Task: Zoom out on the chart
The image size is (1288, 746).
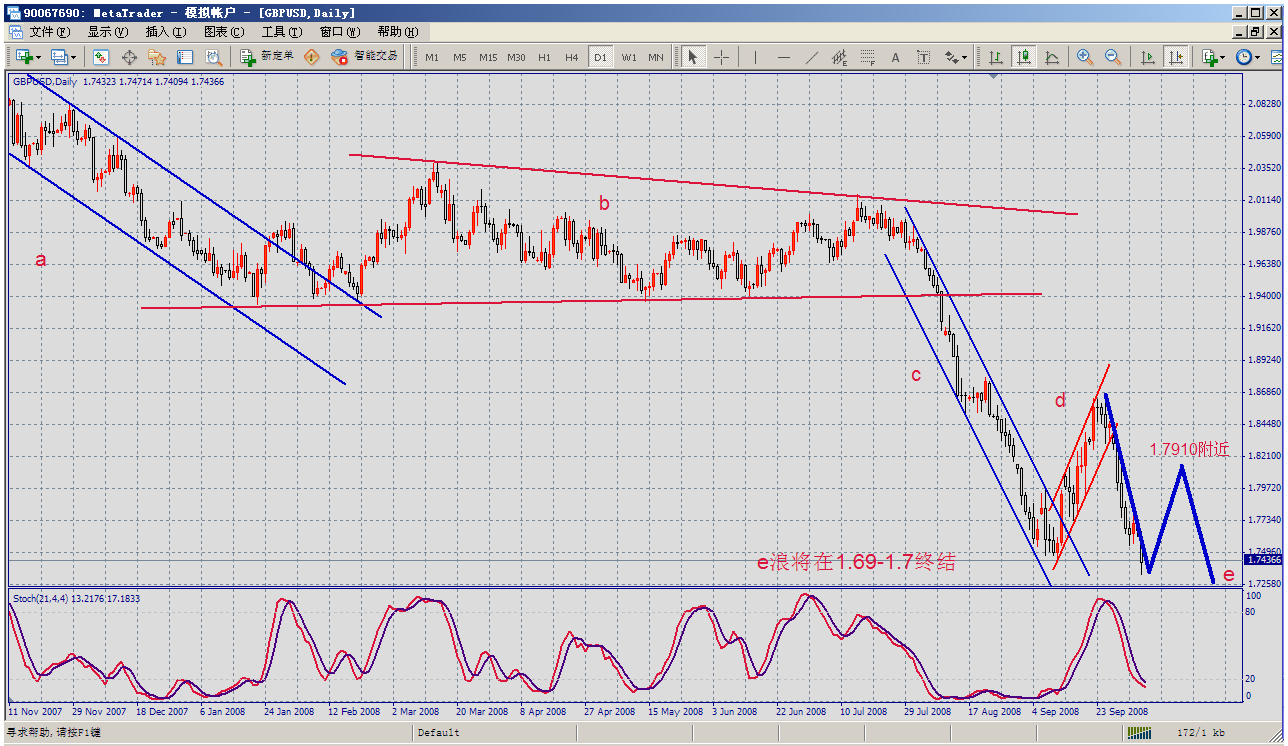Action: [x=1113, y=57]
